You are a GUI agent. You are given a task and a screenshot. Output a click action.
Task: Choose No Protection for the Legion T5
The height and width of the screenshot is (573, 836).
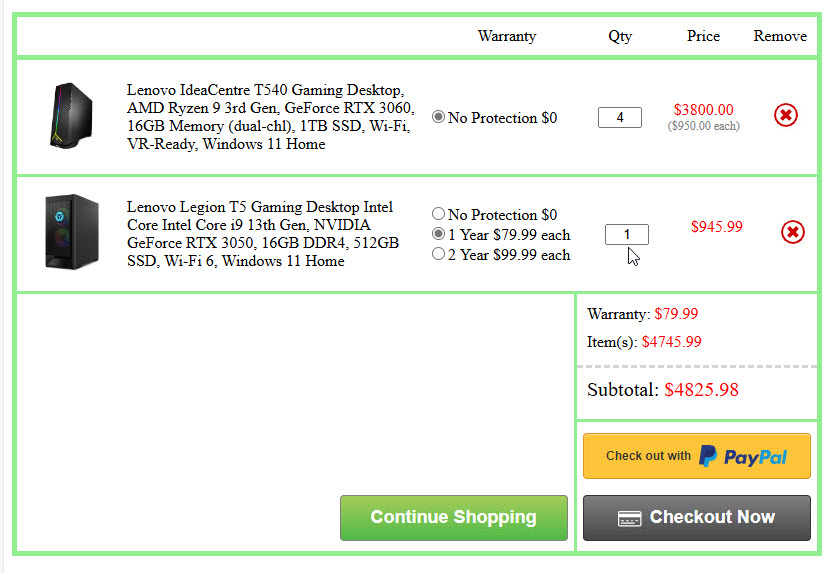(438, 214)
